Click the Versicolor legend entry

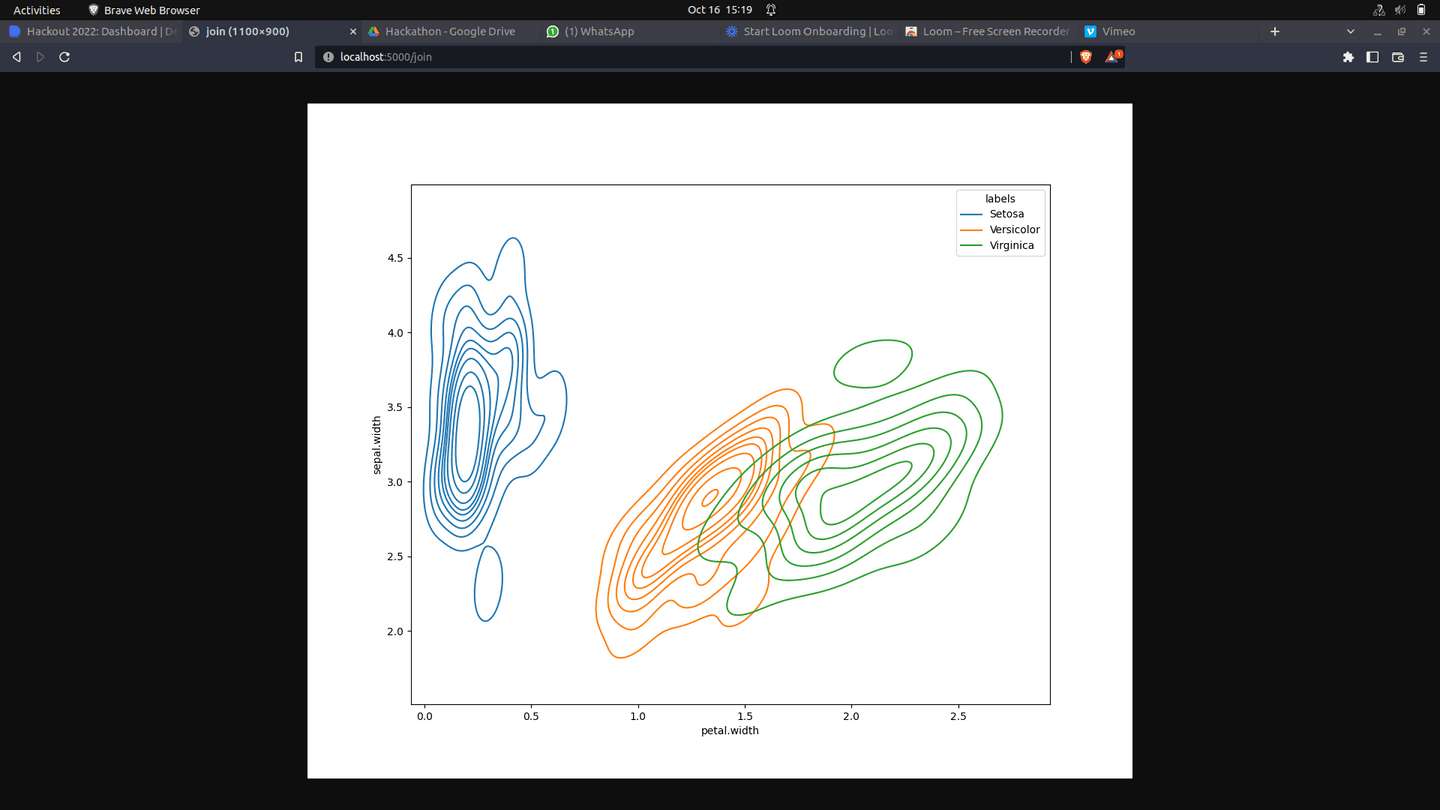click(x=1000, y=230)
